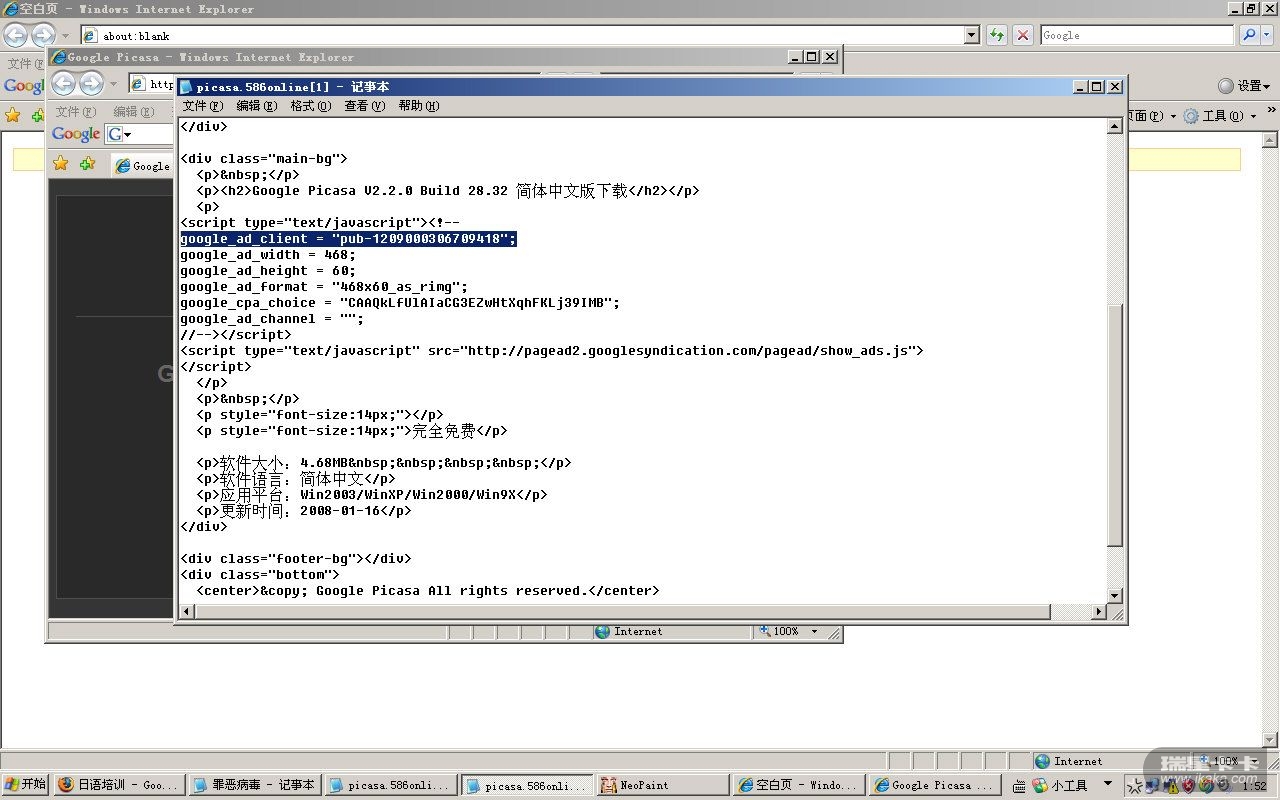Click the about:blank address bar
The height and width of the screenshot is (800, 1280).
click(521, 35)
